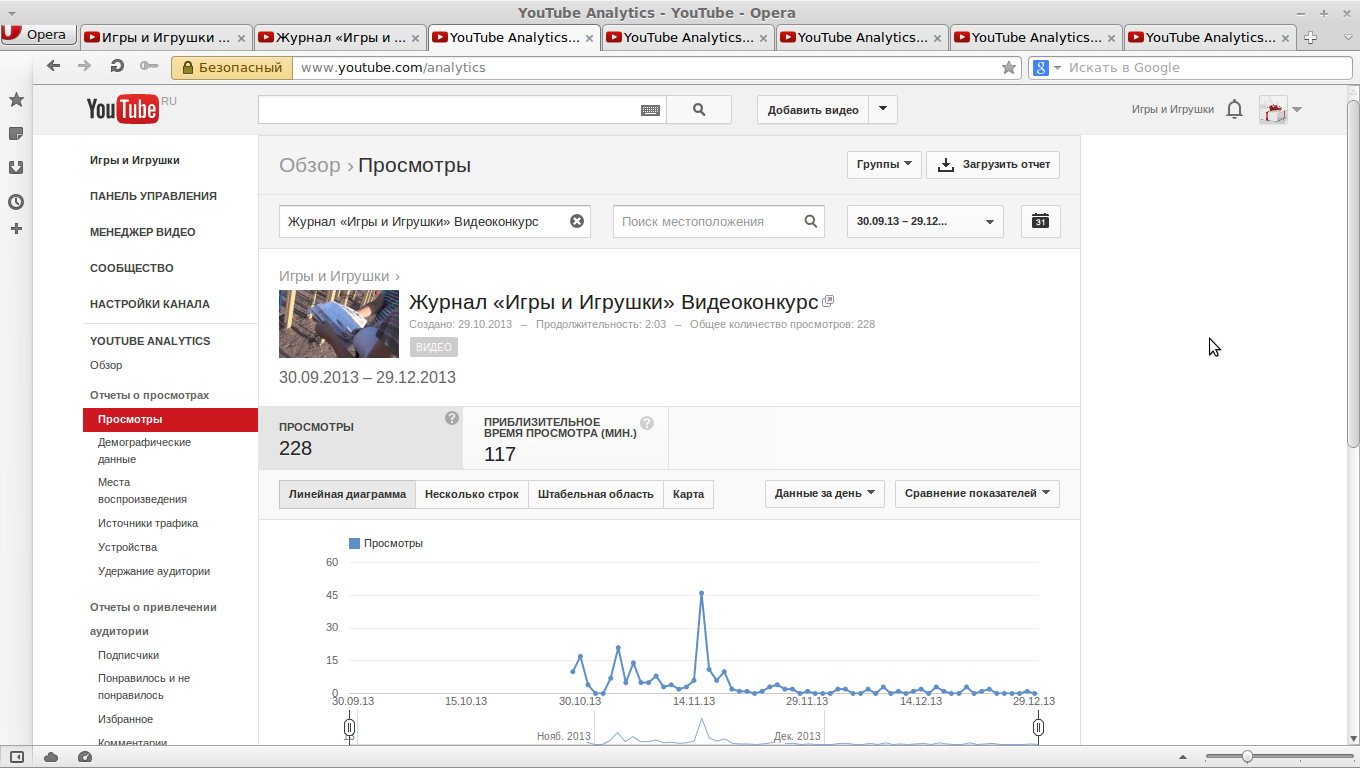
Task: Click the search magnifier button
Action: tap(698, 110)
